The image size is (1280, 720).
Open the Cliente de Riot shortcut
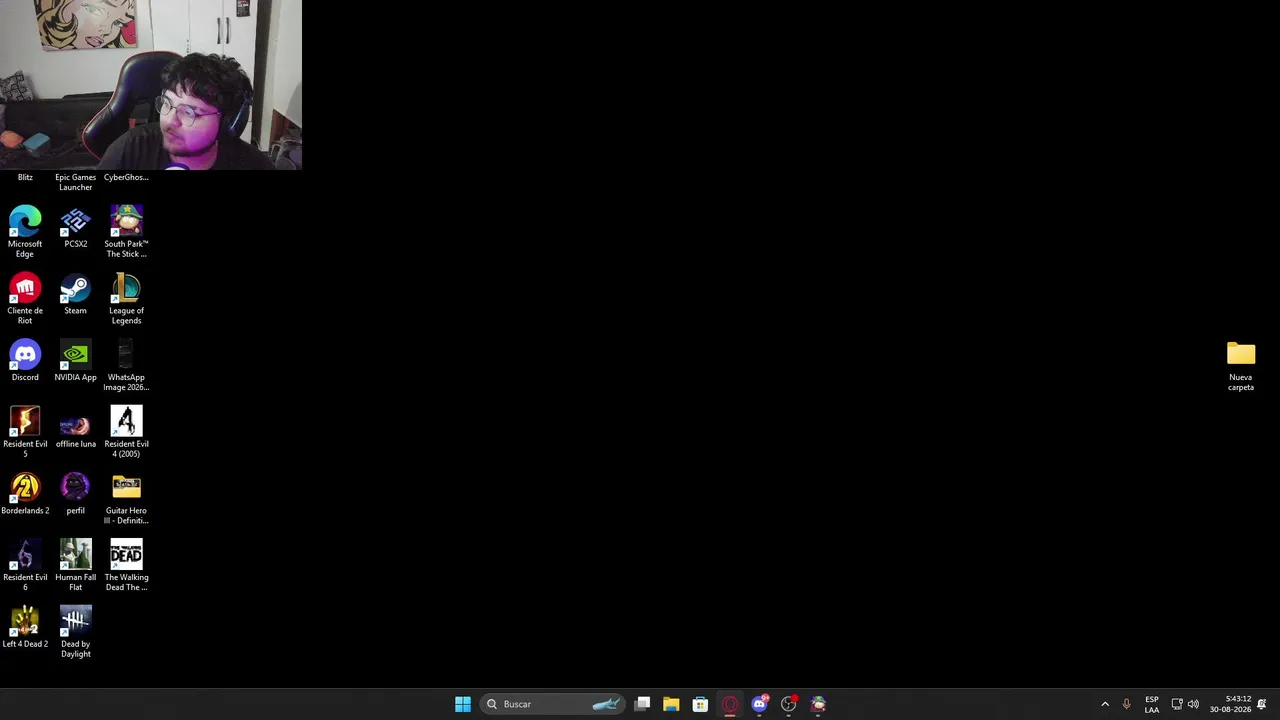25,298
